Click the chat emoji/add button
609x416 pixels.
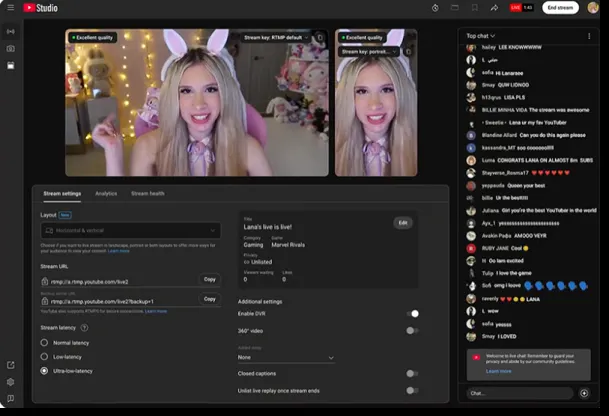(584, 393)
